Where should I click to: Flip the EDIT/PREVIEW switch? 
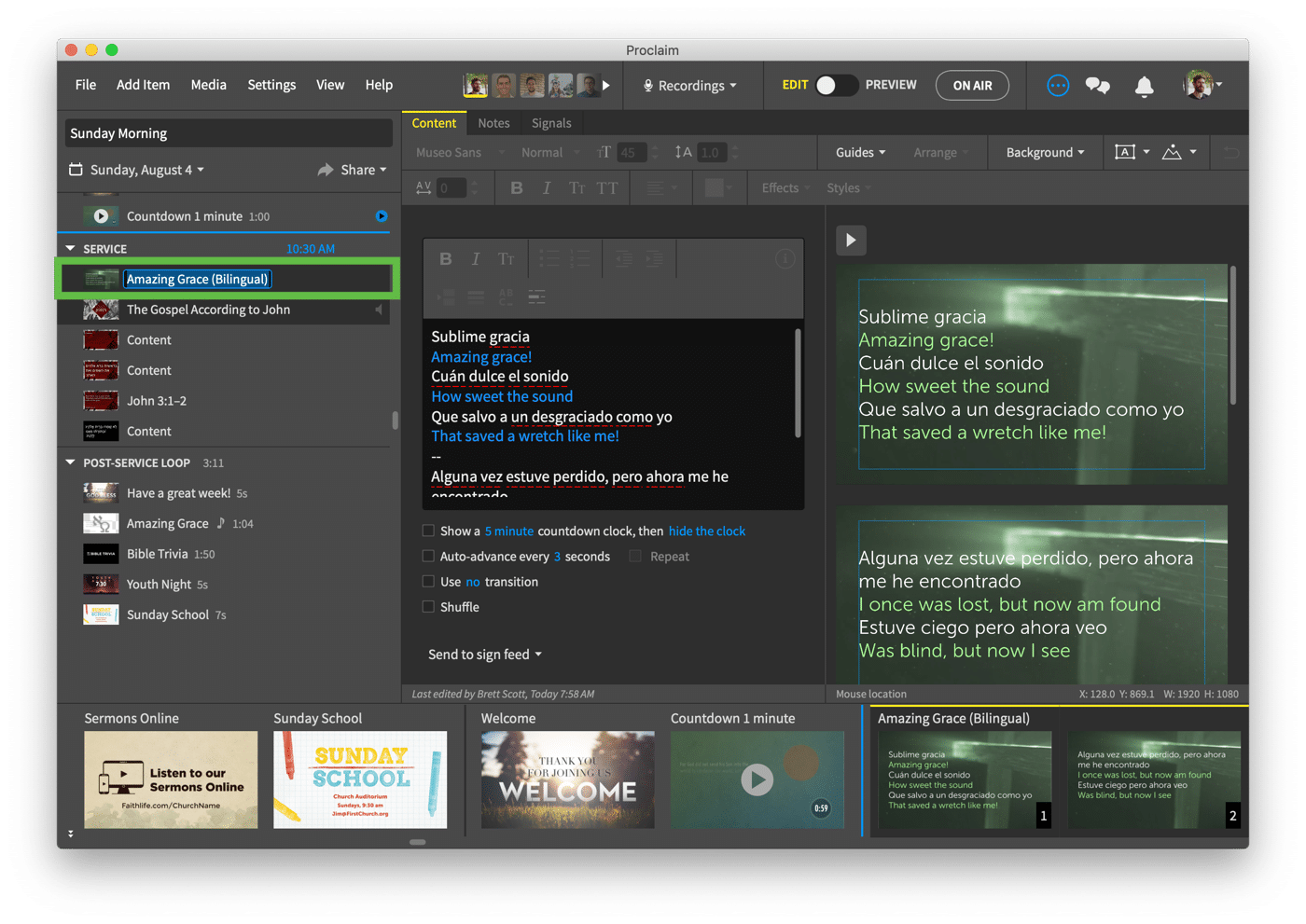[x=836, y=85]
